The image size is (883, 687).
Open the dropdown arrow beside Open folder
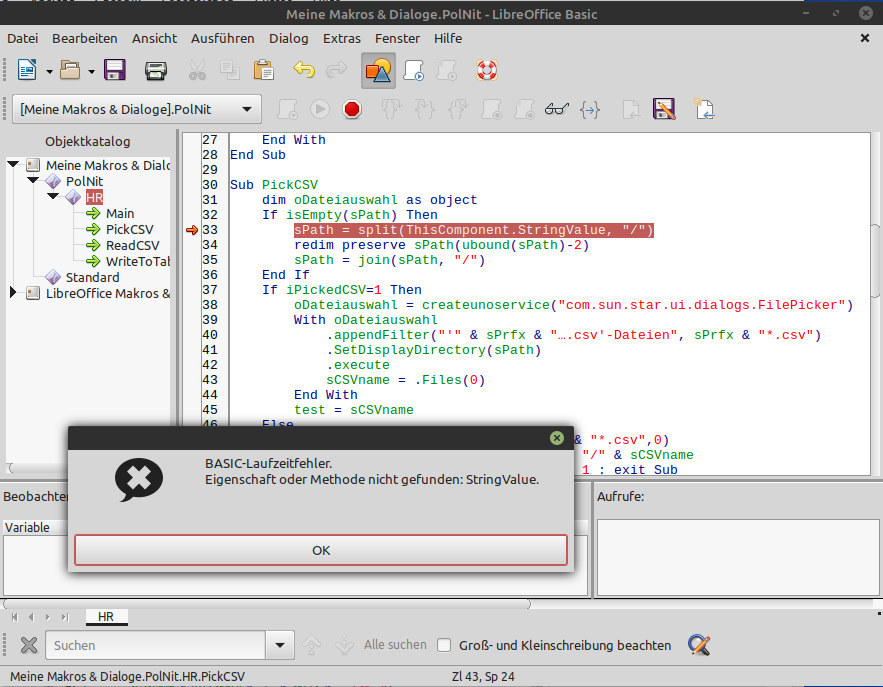pos(91,72)
